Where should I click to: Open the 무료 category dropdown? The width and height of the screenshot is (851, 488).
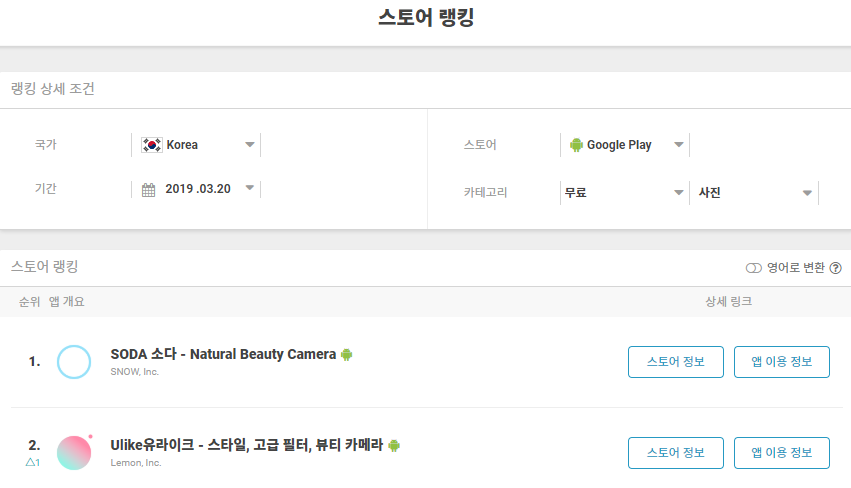[625, 193]
